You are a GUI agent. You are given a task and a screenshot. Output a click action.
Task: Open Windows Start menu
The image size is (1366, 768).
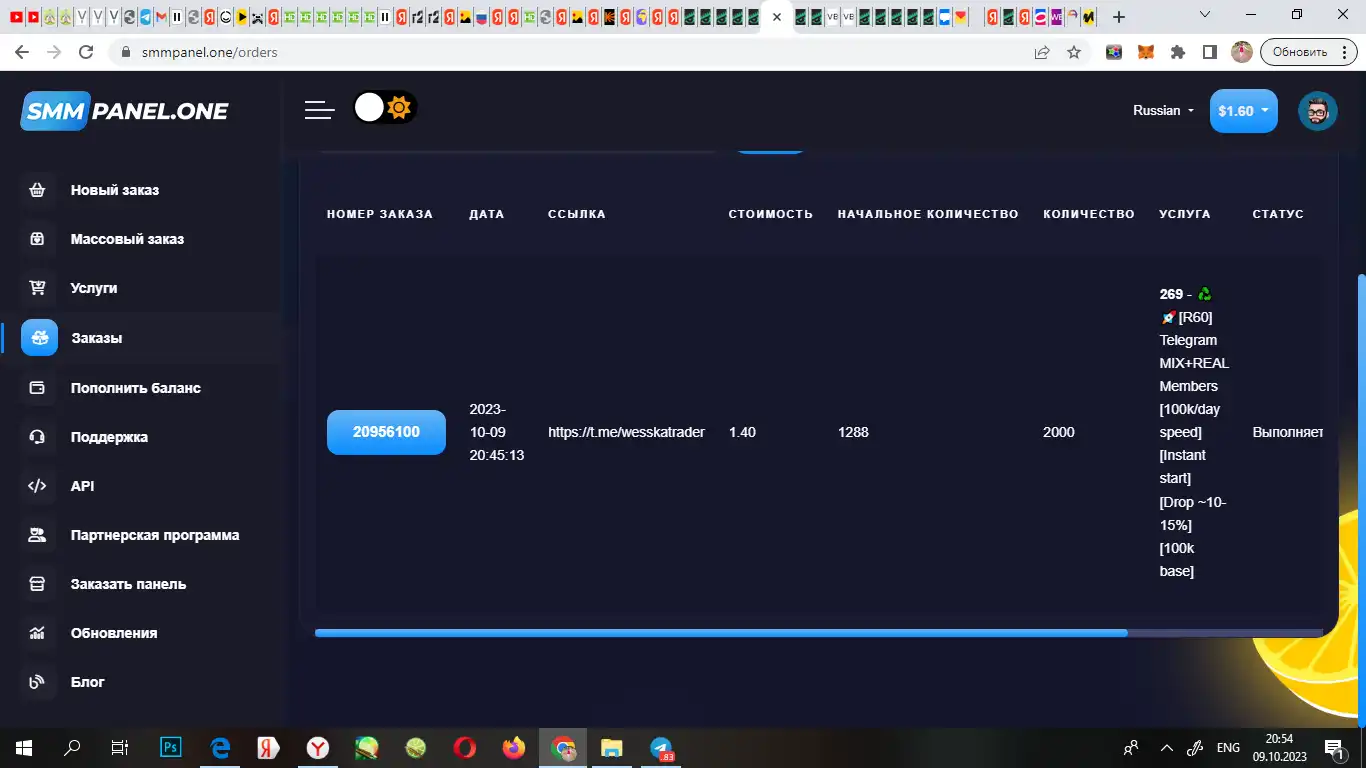click(23, 747)
